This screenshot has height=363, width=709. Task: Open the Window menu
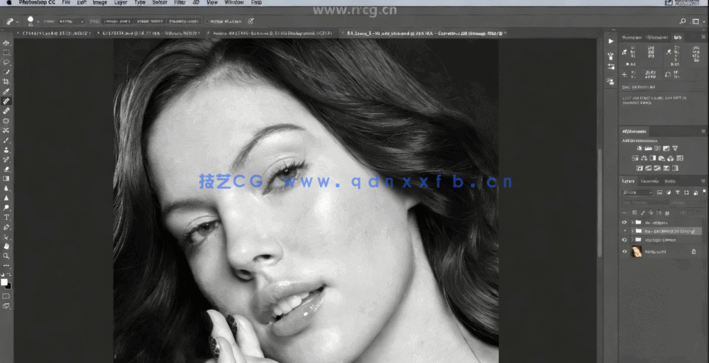coord(234,2)
